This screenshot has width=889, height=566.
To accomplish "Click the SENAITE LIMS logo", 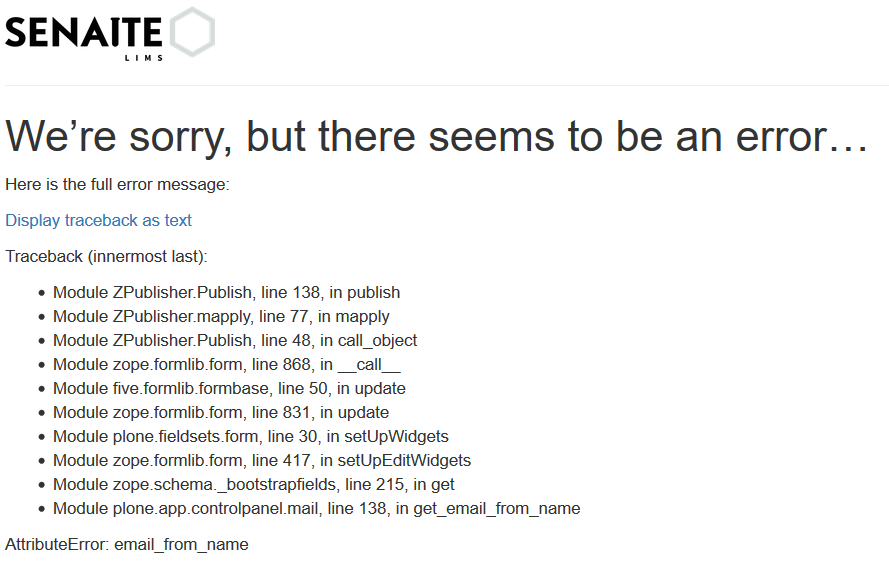I will coord(110,33).
